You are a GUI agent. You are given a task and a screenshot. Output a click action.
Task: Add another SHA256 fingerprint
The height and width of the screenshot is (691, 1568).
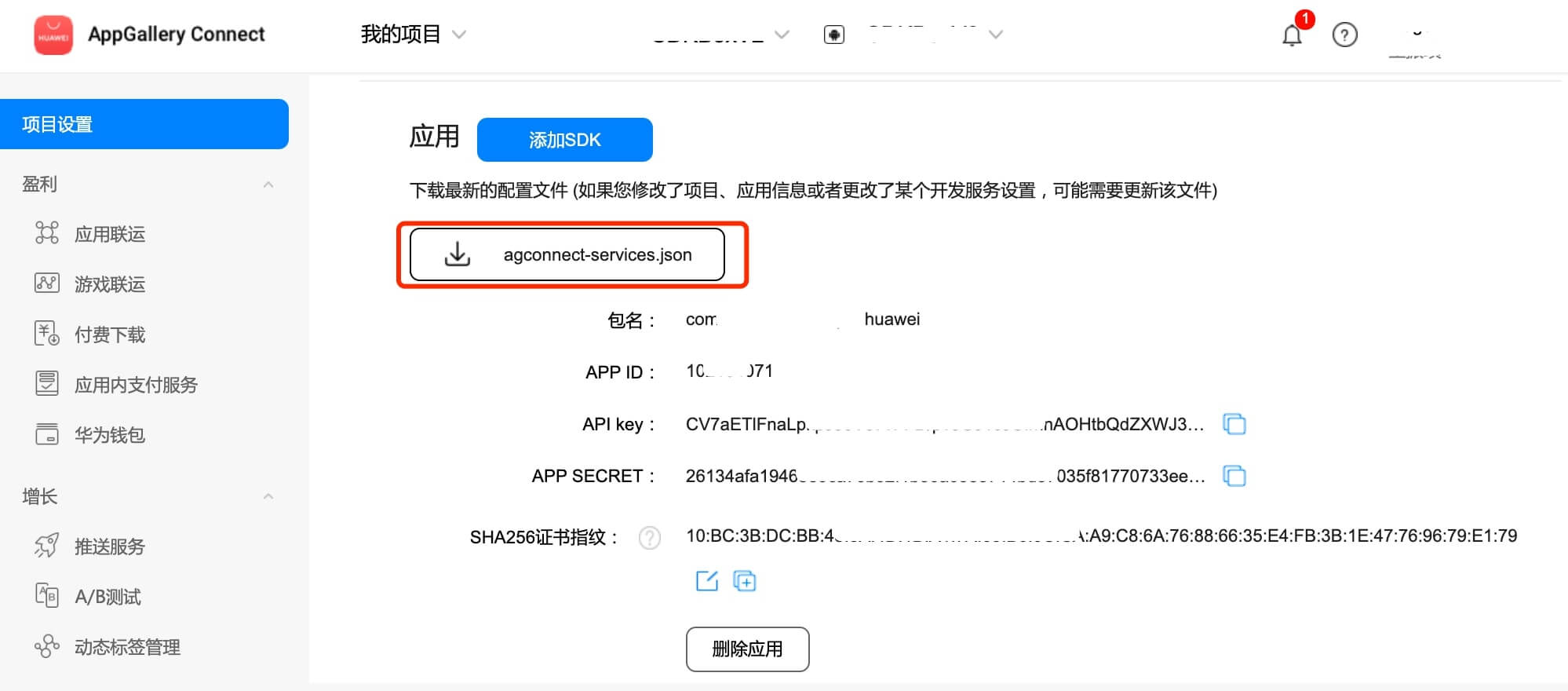744,581
